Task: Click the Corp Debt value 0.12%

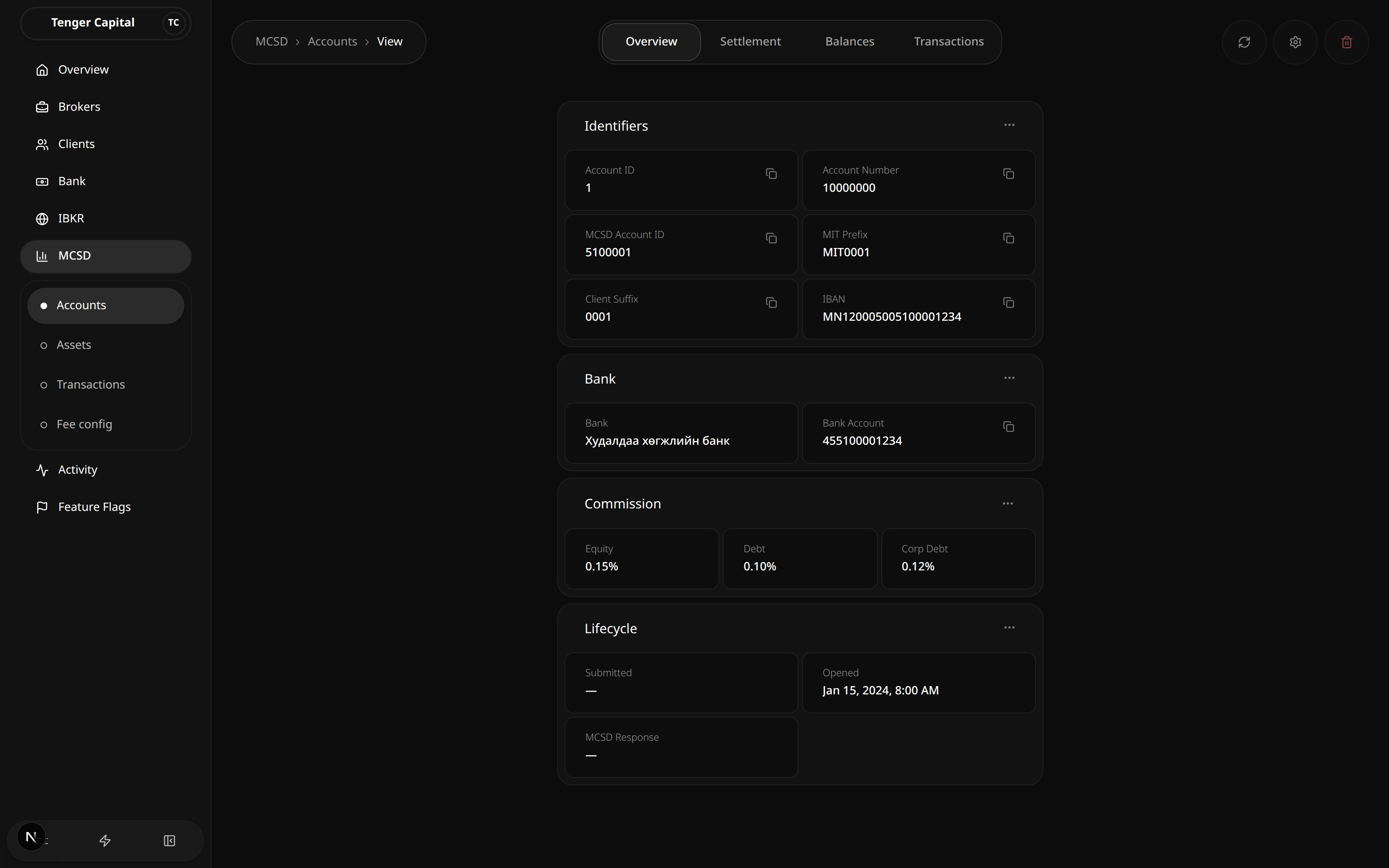Action: click(918, 567)
